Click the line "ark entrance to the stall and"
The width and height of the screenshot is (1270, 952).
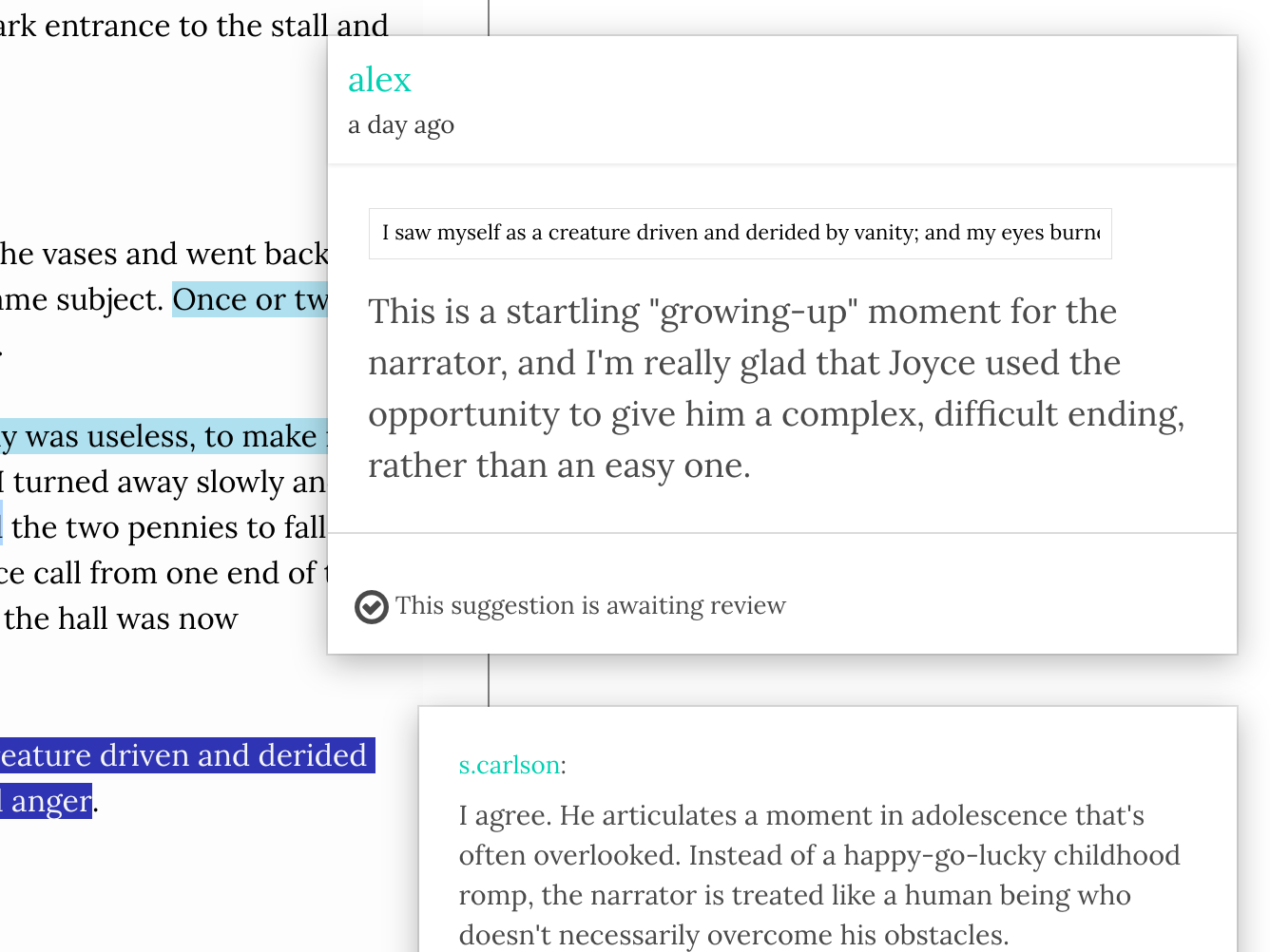[x=194, y=26]
